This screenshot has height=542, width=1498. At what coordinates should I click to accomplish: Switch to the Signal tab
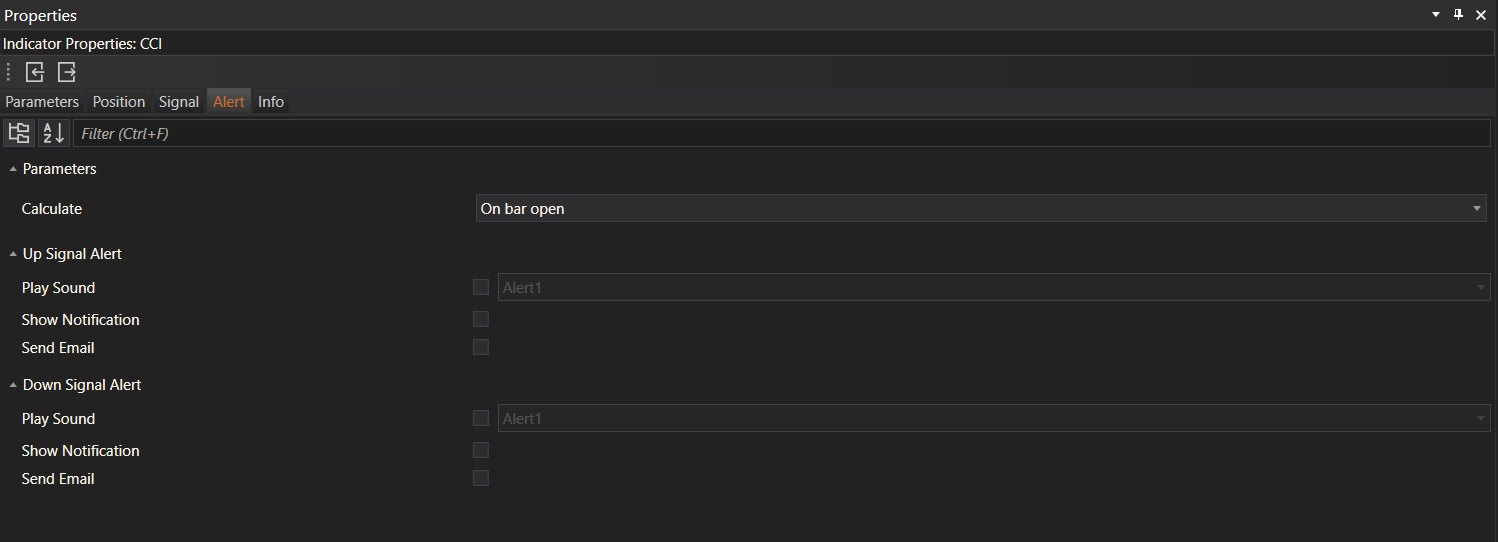tap(179, 102)
